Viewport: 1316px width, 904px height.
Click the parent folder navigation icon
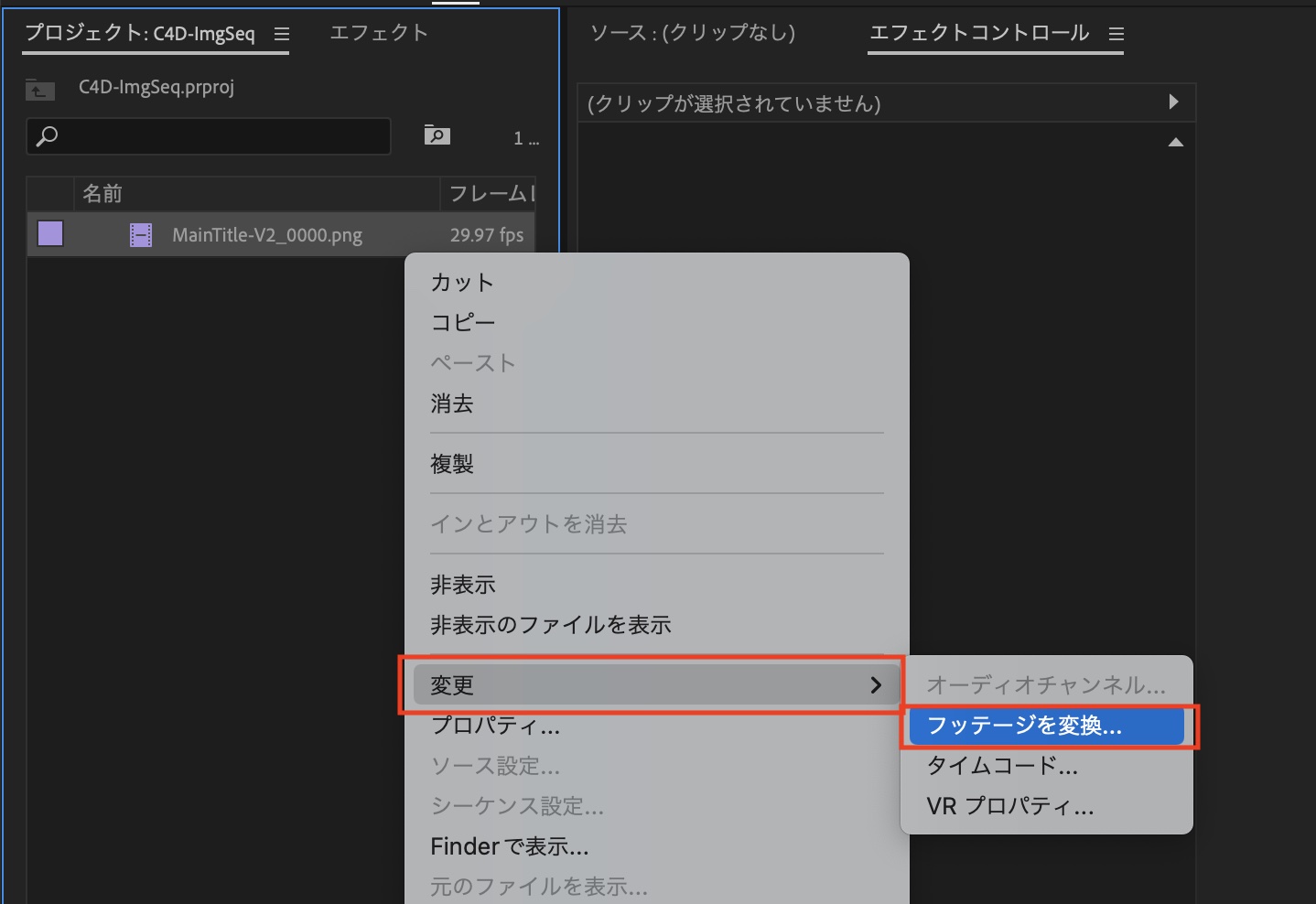pos(39,90)
